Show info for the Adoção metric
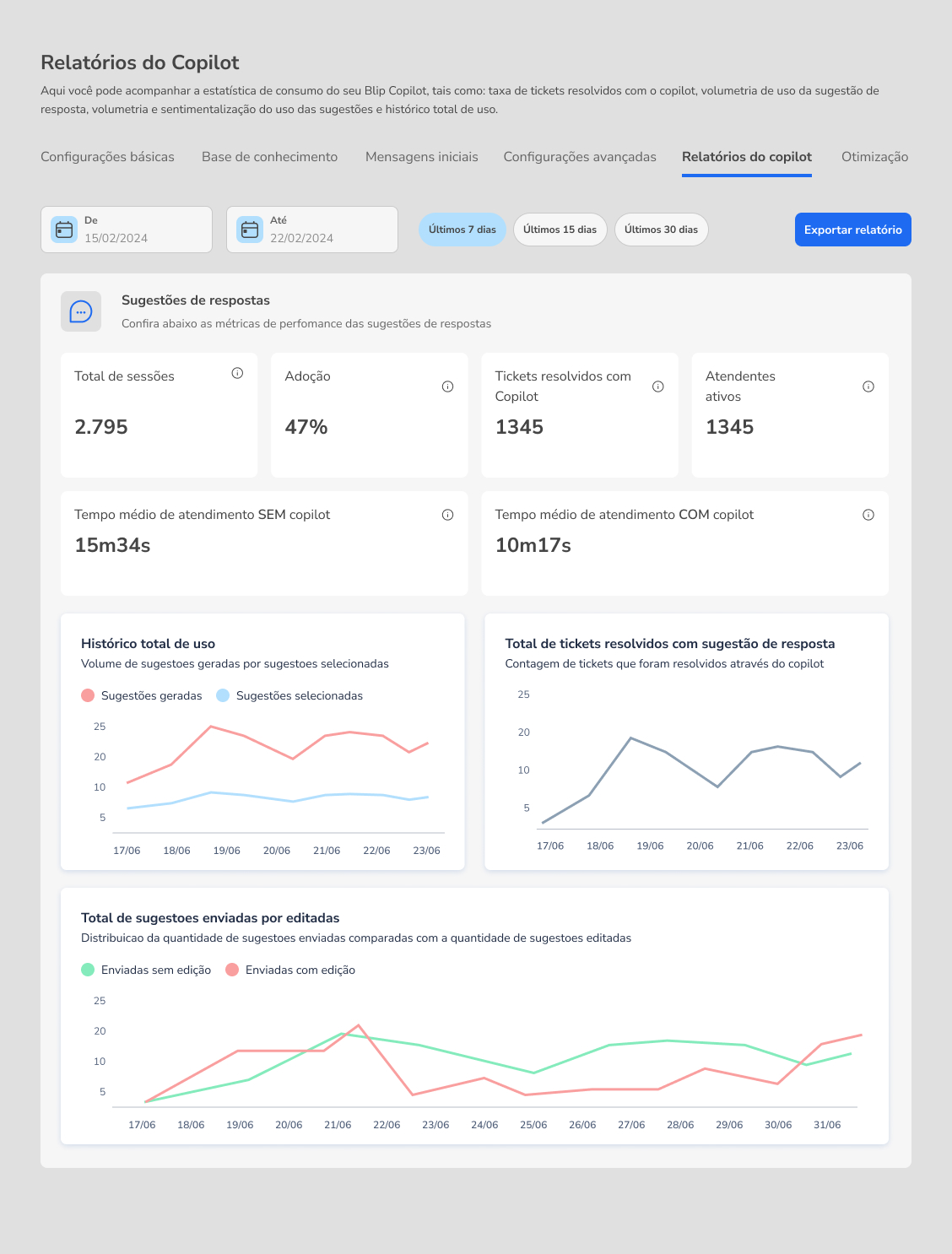The height and width of the screenshot is (1254, 952). 447,386
